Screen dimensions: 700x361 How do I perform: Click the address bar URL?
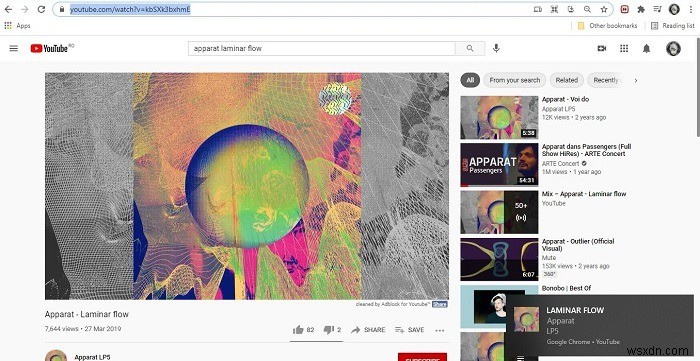(130, 9)
